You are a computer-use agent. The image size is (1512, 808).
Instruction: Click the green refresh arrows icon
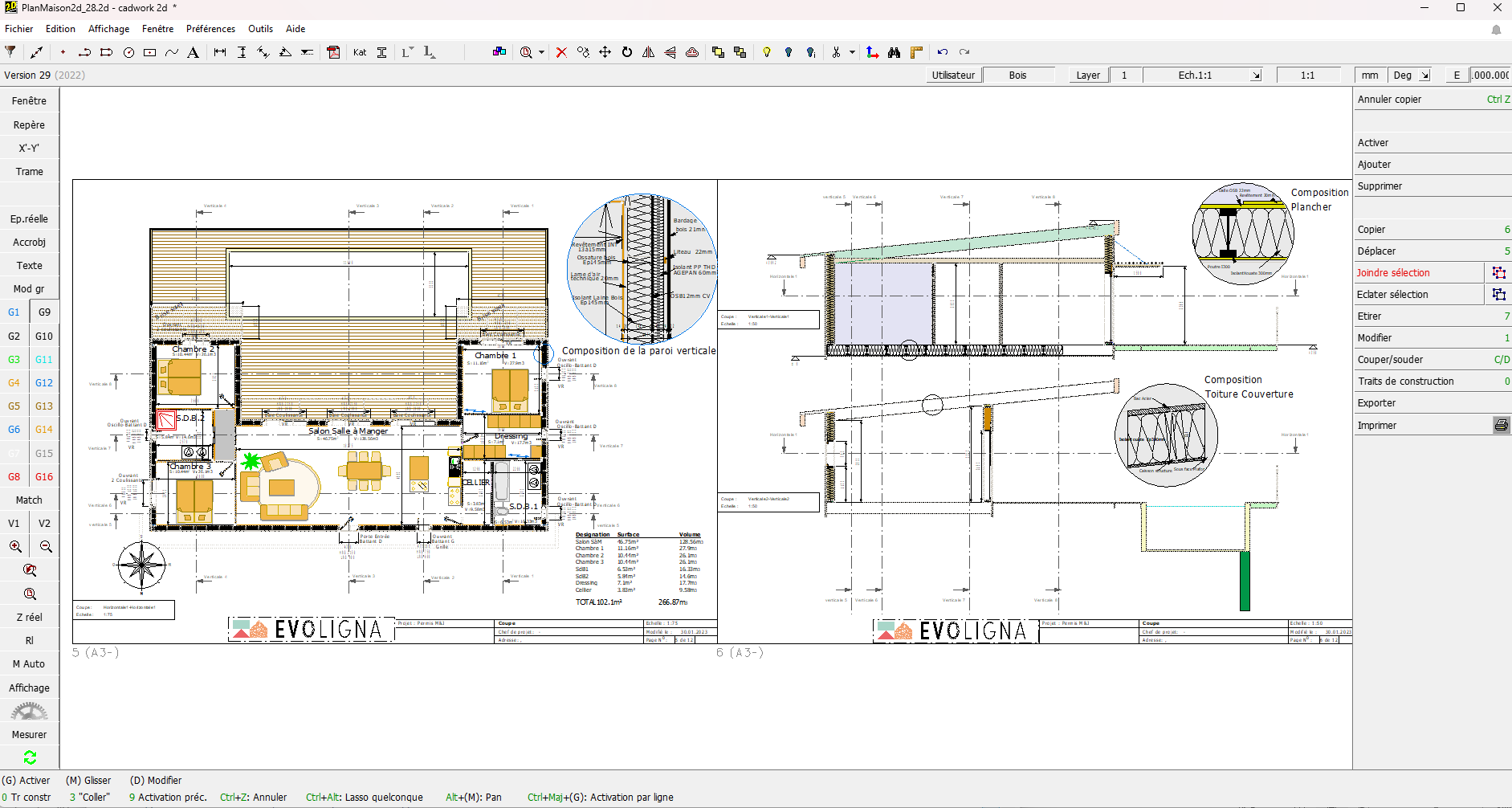30,757
